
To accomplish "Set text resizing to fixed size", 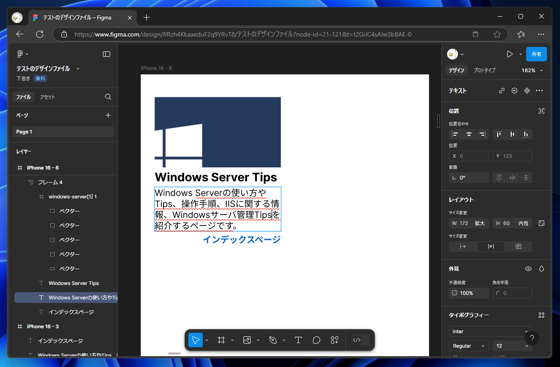I will point(518,246).
